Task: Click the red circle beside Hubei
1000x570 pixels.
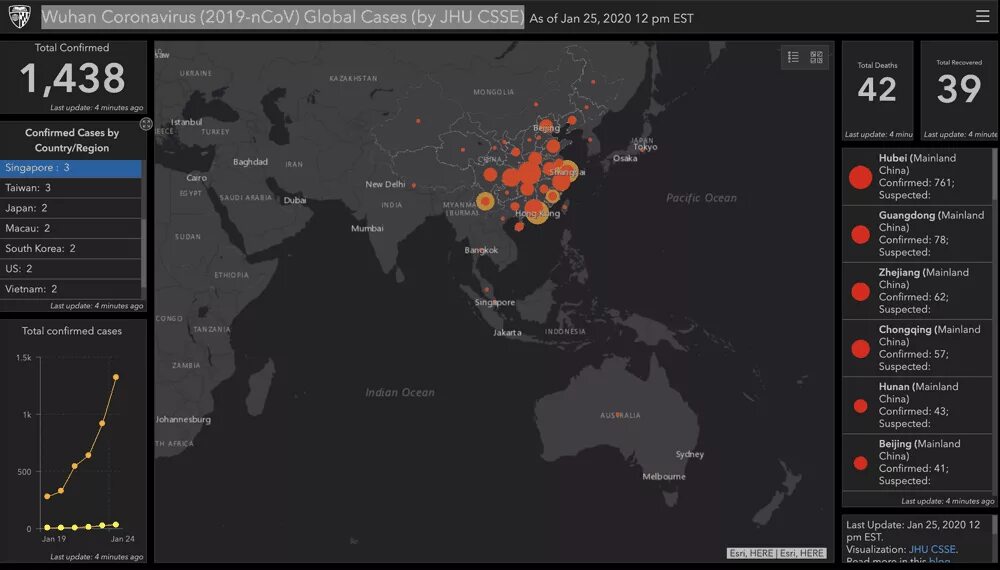Action: click(x=860, y=177)
